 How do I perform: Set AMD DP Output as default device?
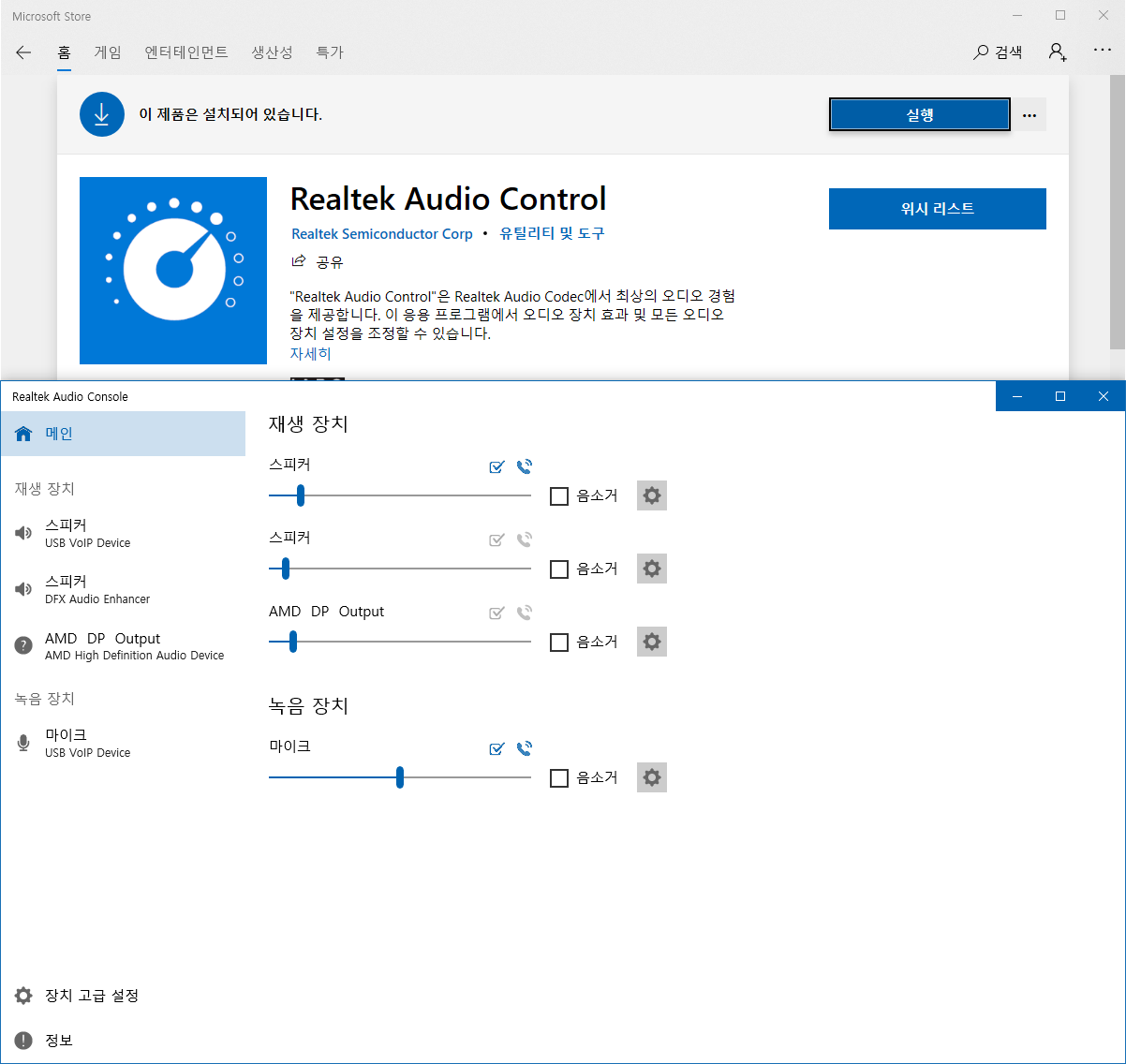(x=497, y=613)
